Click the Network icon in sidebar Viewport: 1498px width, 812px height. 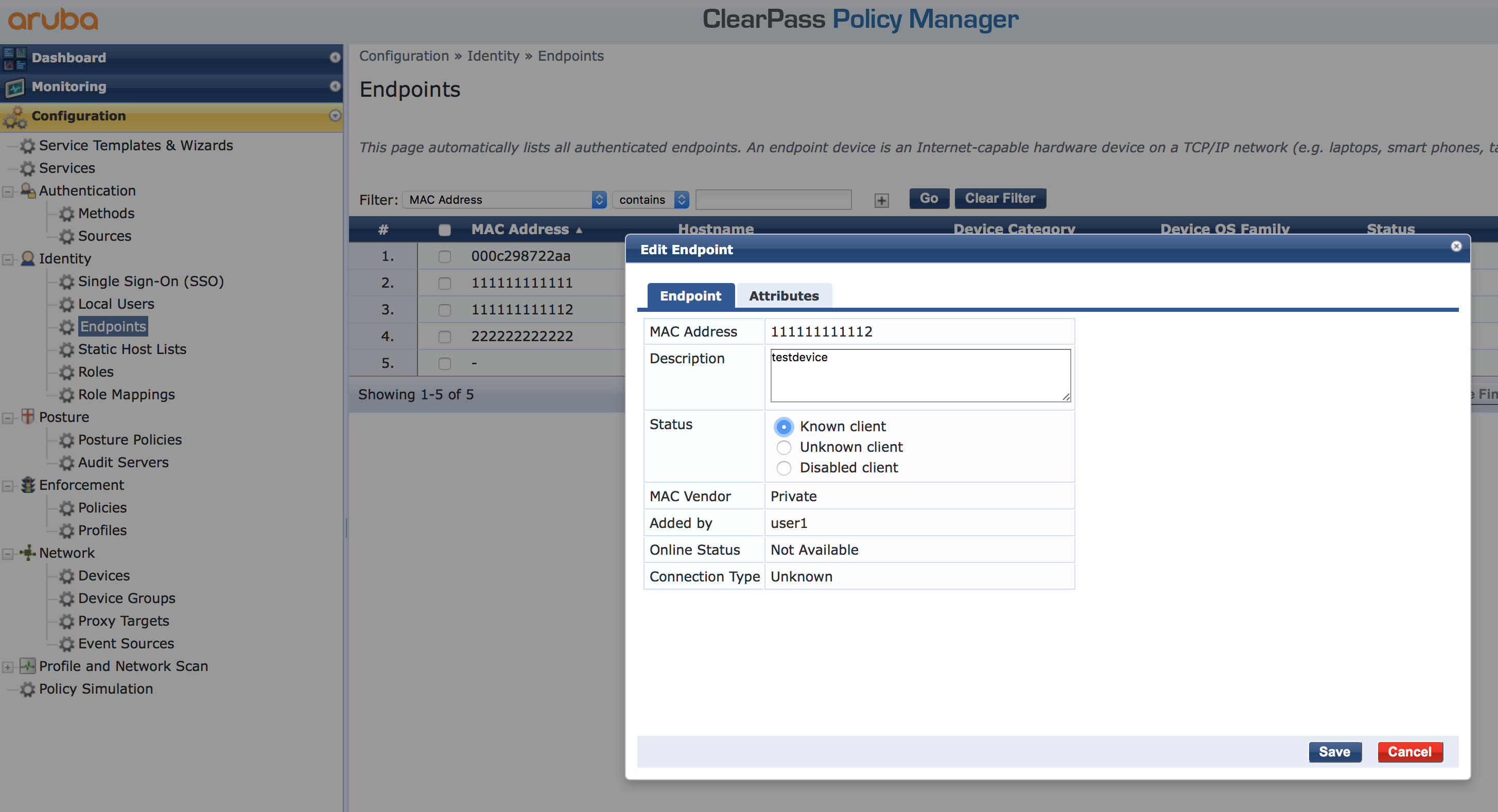click(27, 553)
